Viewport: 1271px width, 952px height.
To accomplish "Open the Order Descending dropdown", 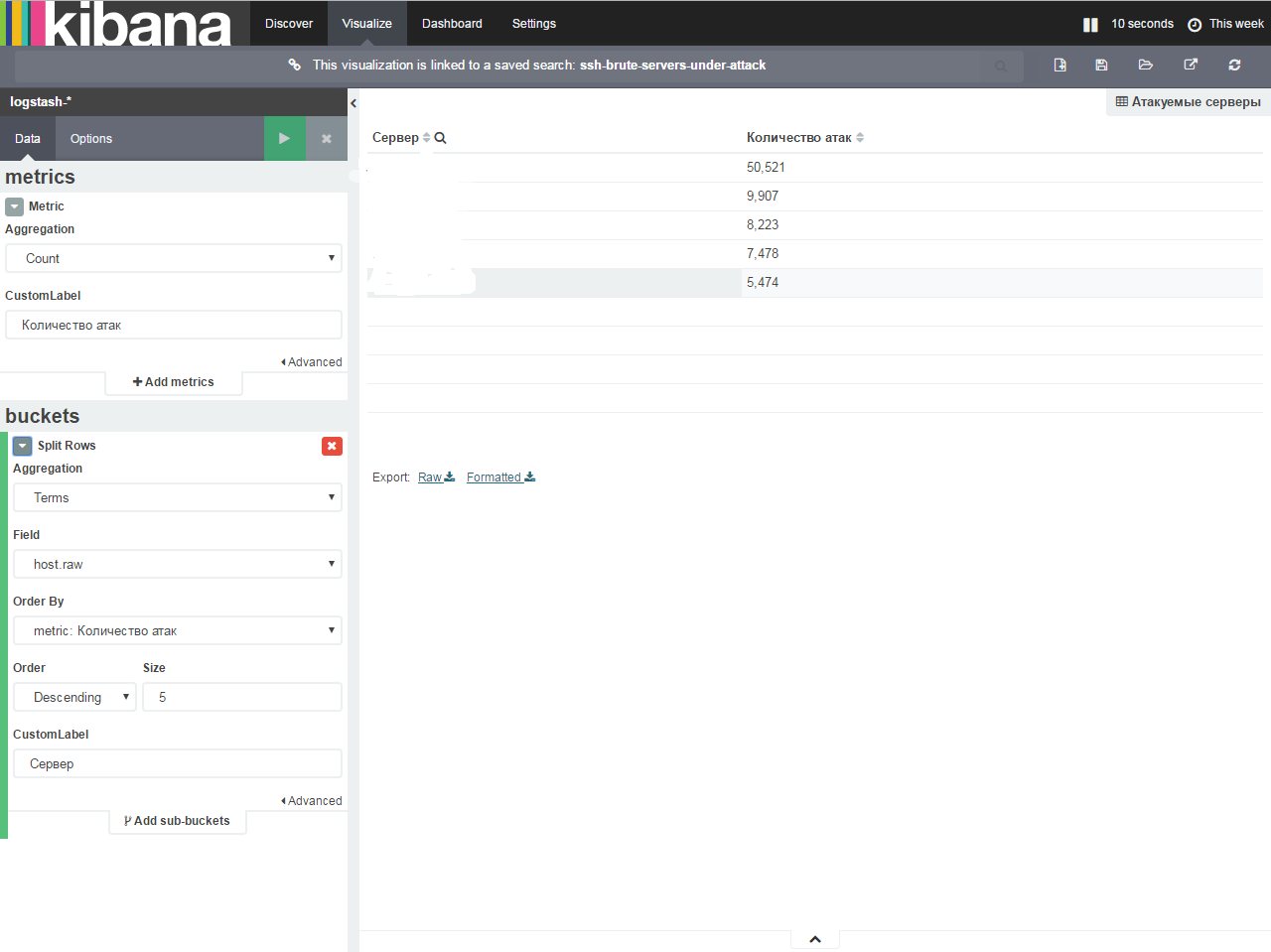I will click(74, 697).
